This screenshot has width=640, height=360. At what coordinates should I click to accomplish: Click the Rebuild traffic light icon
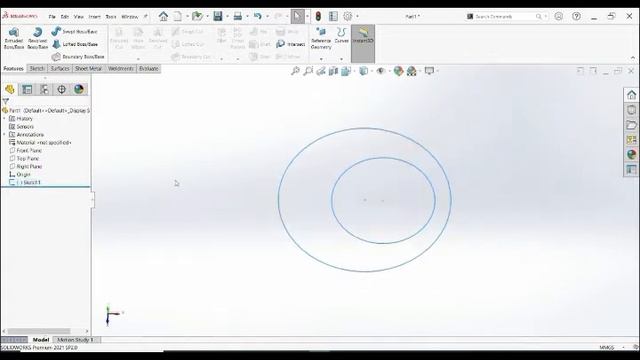318,16
